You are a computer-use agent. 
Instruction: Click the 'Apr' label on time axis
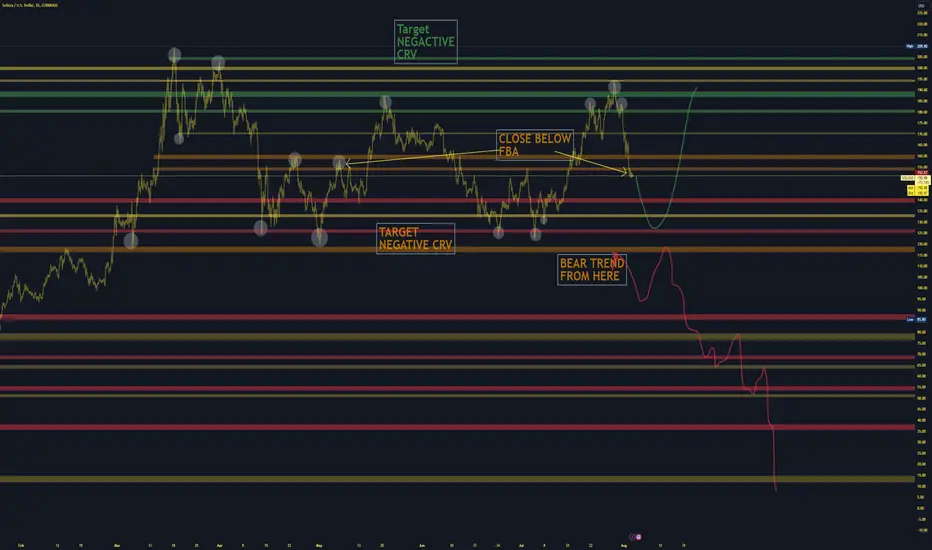click(x=219, y=545)
